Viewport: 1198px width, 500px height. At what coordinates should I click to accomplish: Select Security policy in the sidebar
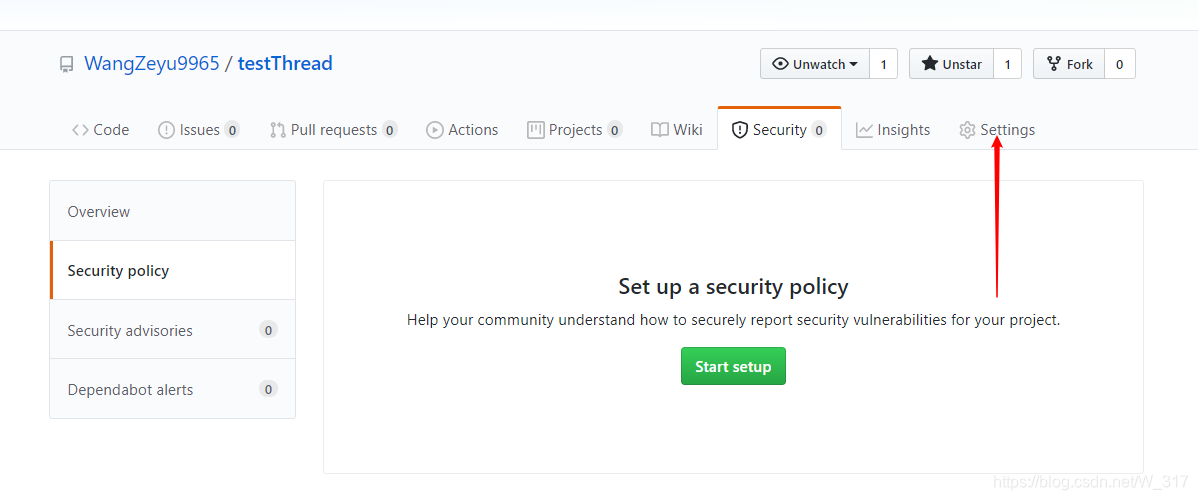[173, 270]
